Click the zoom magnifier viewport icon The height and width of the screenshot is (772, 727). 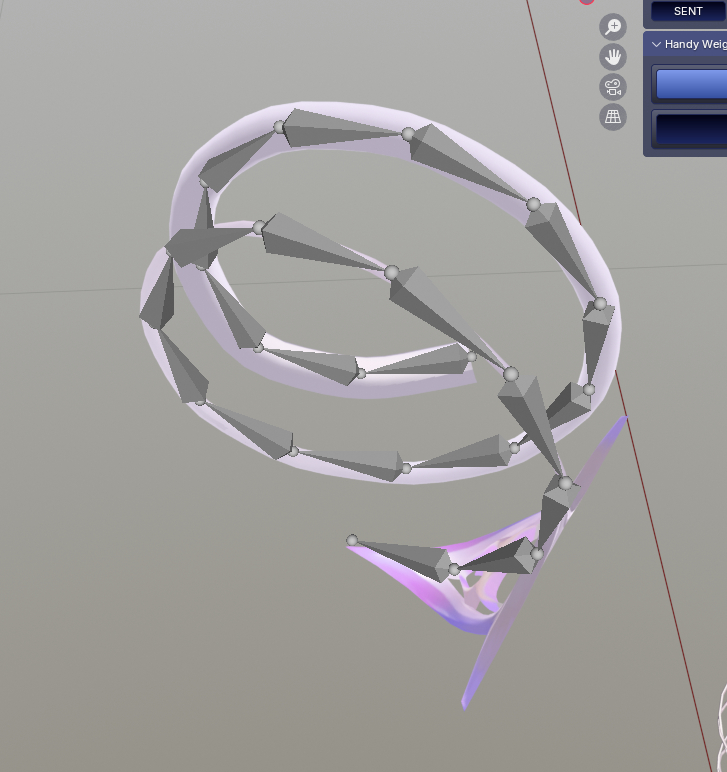coord(612,27)
